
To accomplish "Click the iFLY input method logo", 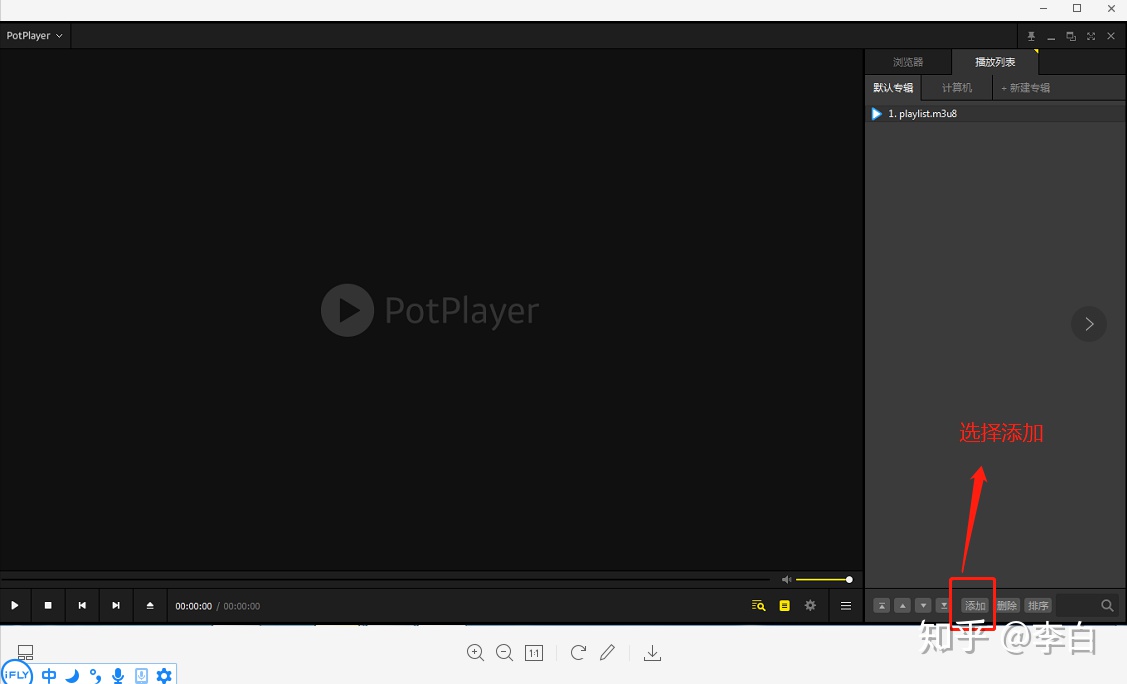I will [x=16, y=675].
